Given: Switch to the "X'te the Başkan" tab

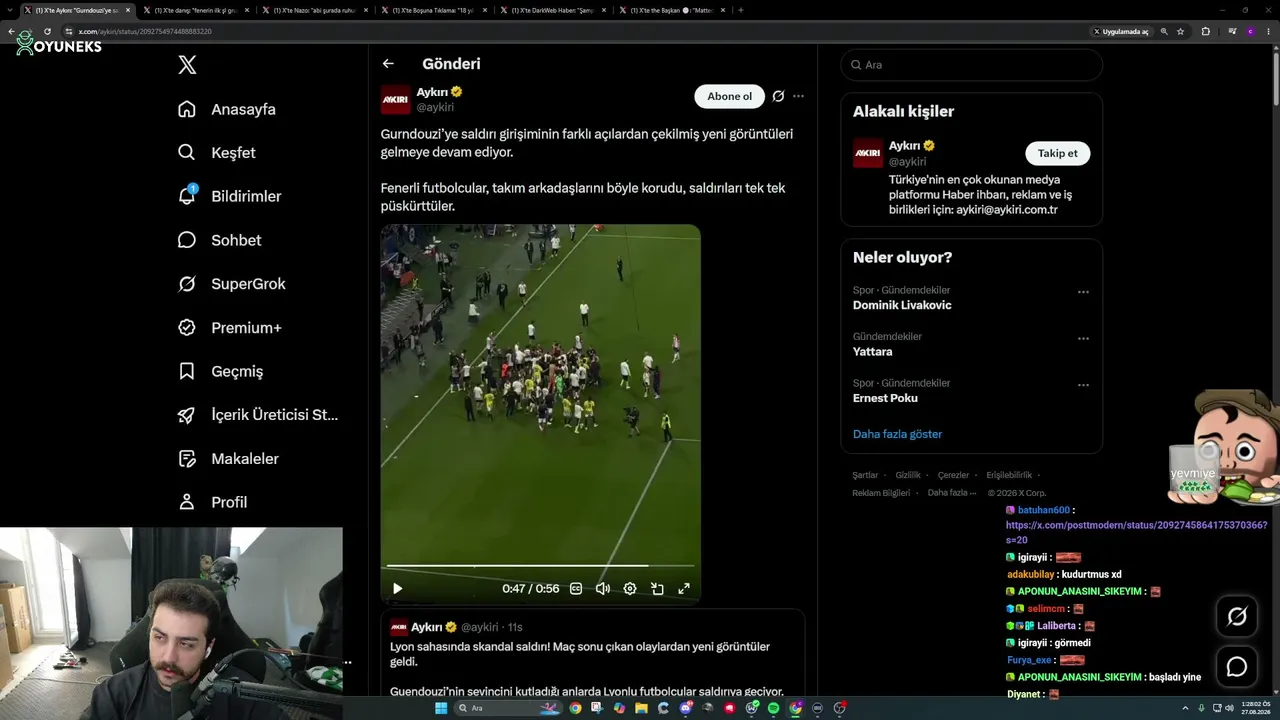Looking at the screenshot, I should coord(671,10).
